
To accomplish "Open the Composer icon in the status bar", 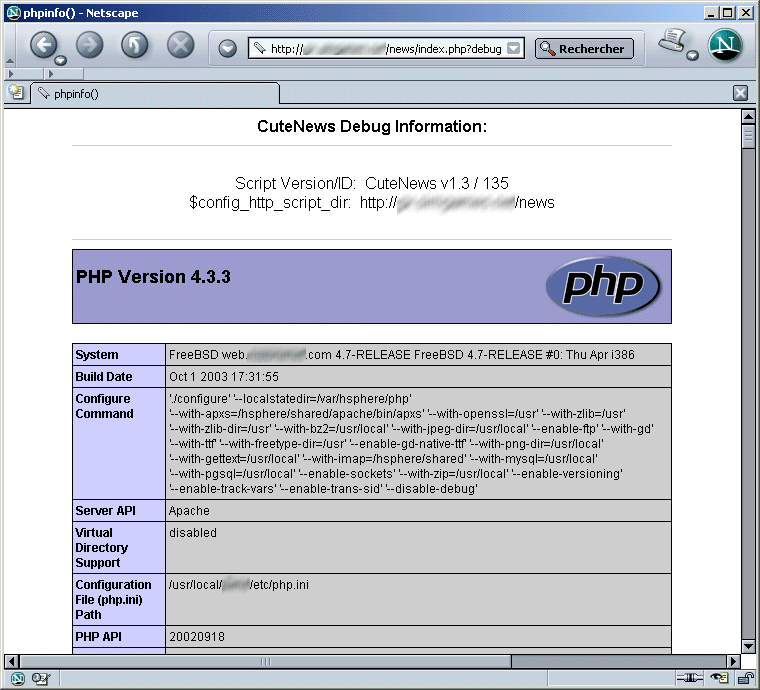I will (x=41, y=679).
